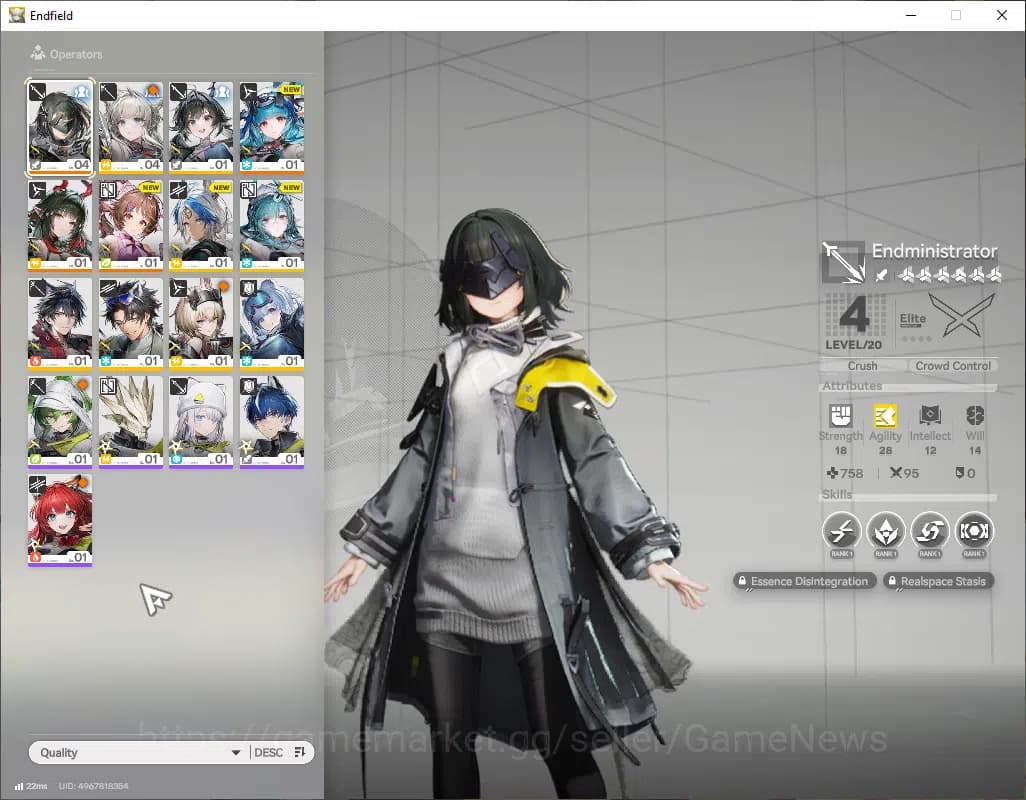Select the dark-haired operator with red scarf
The image size is (1026, 800).
(x=60, y=324)
